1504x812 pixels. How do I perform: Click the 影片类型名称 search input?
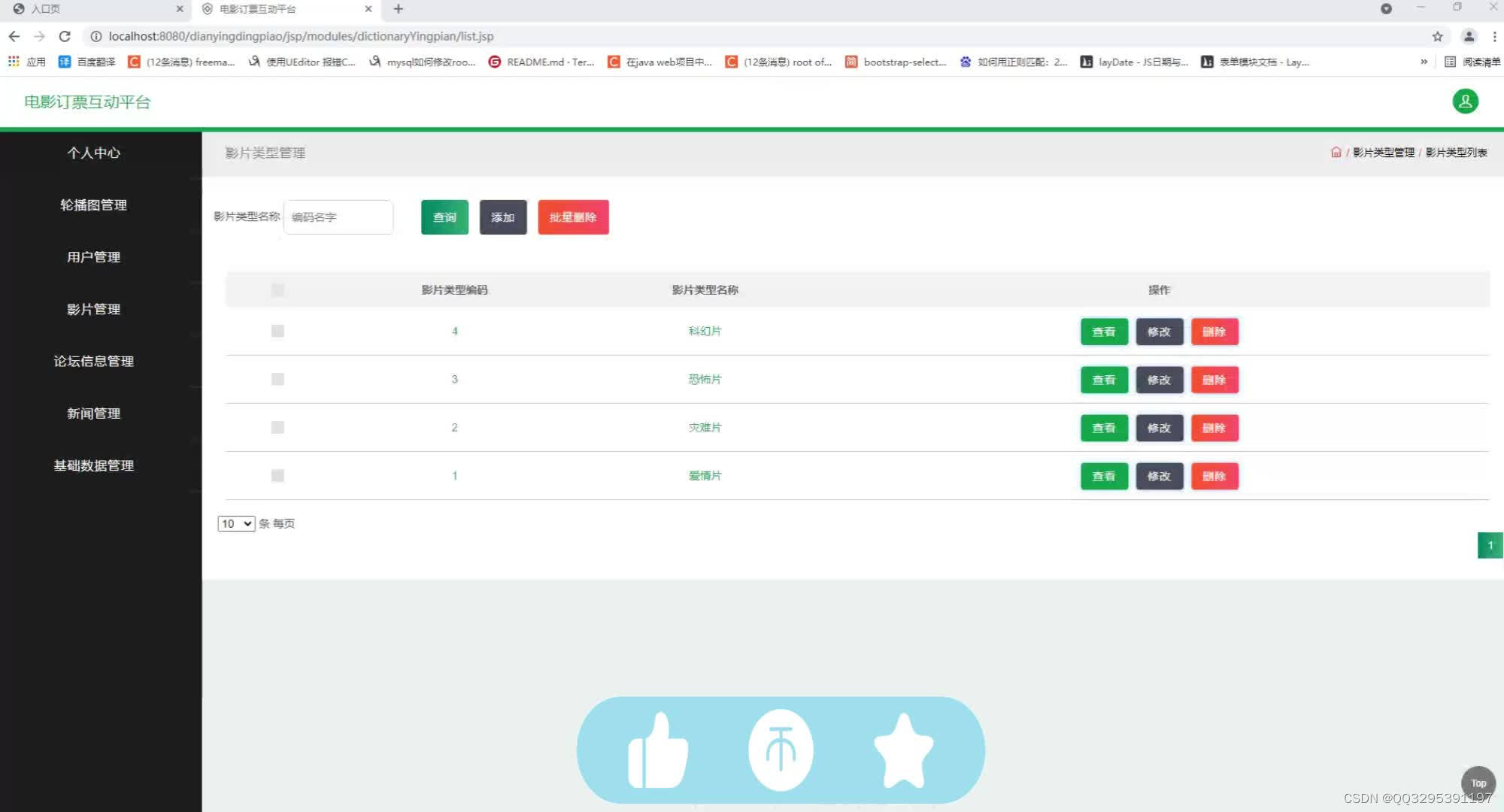click(338, 217)
